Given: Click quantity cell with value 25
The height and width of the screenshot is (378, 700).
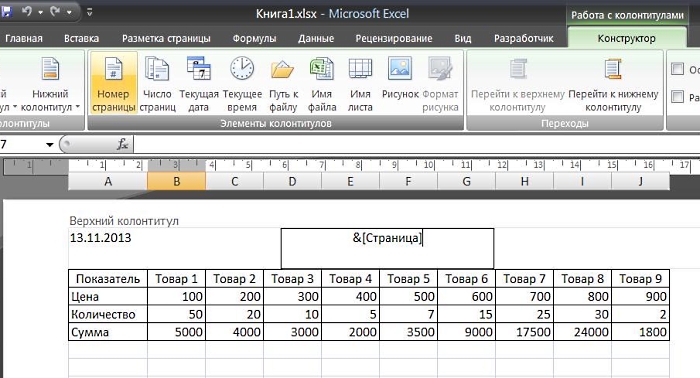Looking at the screenshot, I should [525, 315].
